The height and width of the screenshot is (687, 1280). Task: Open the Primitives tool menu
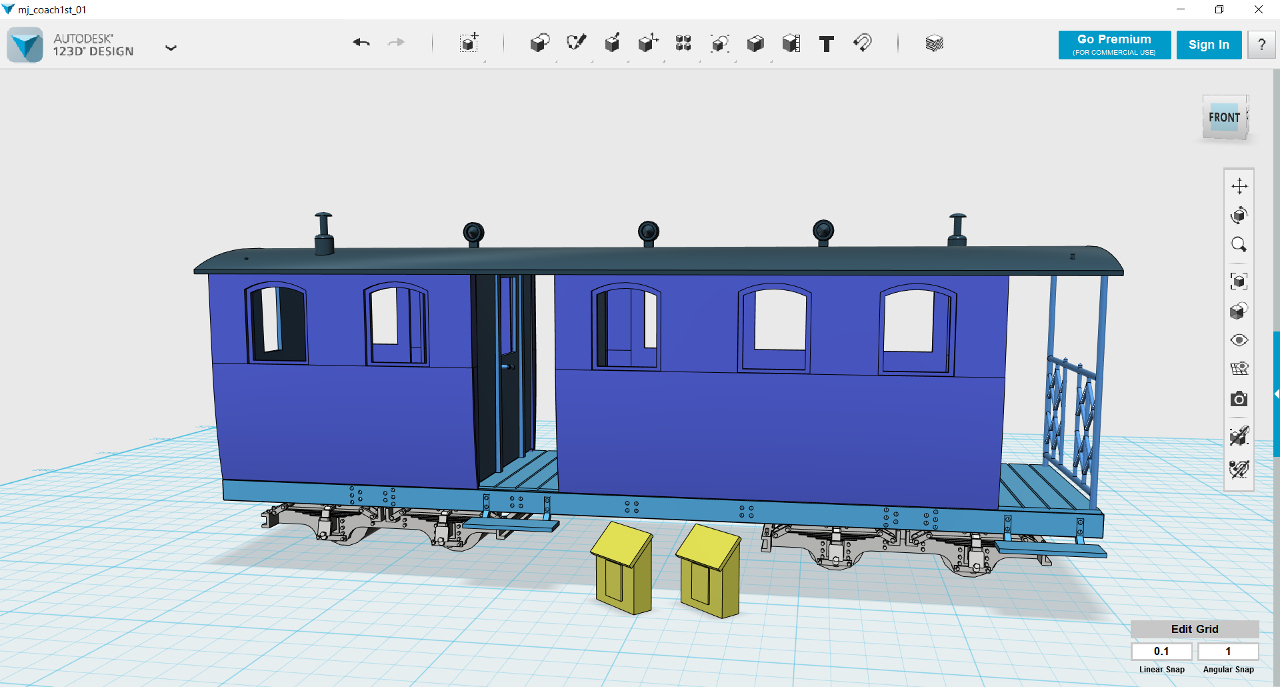(x=540, y=43)
